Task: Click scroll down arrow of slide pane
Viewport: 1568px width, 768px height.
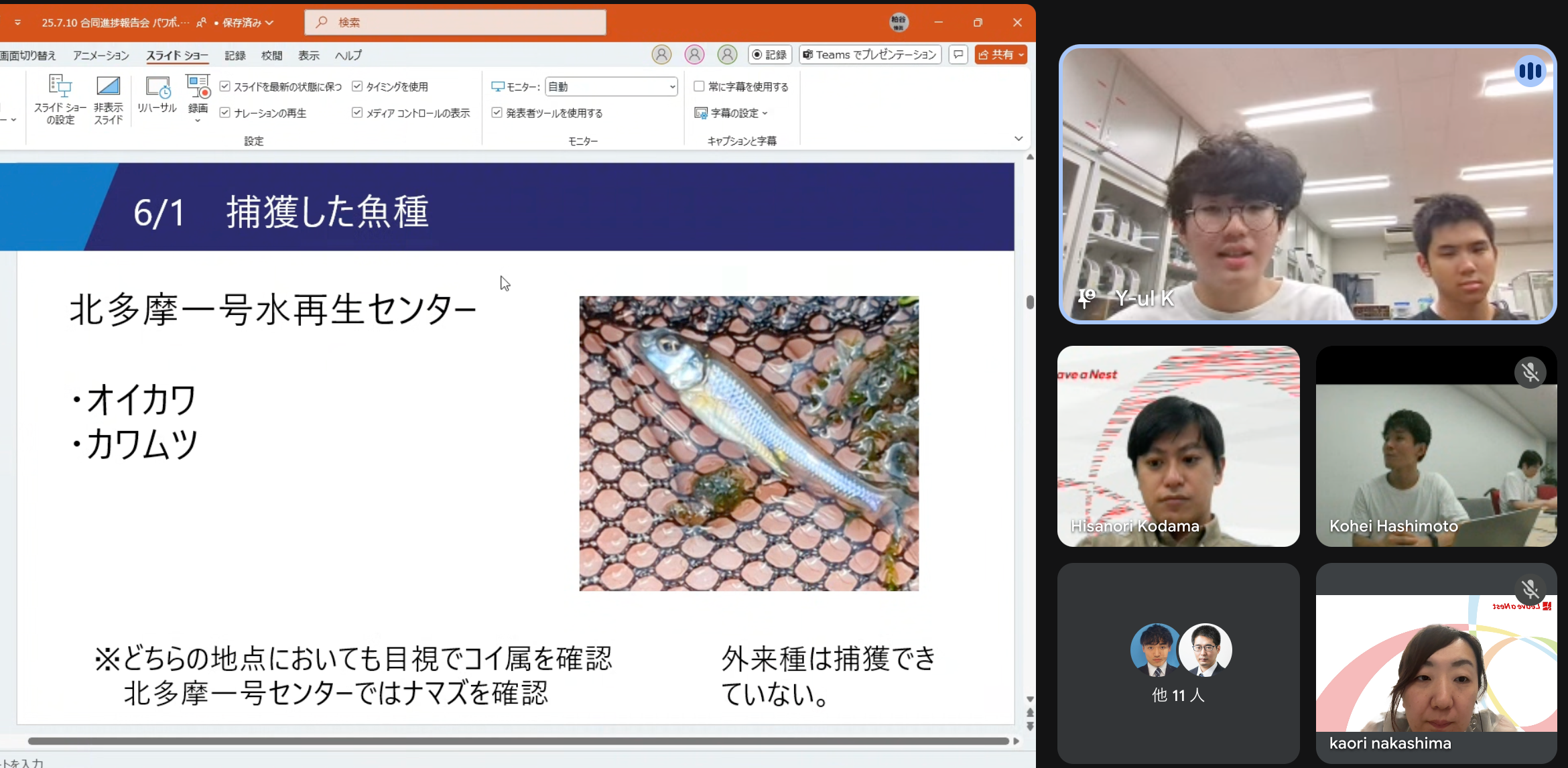Action: tap(1030, 699)
